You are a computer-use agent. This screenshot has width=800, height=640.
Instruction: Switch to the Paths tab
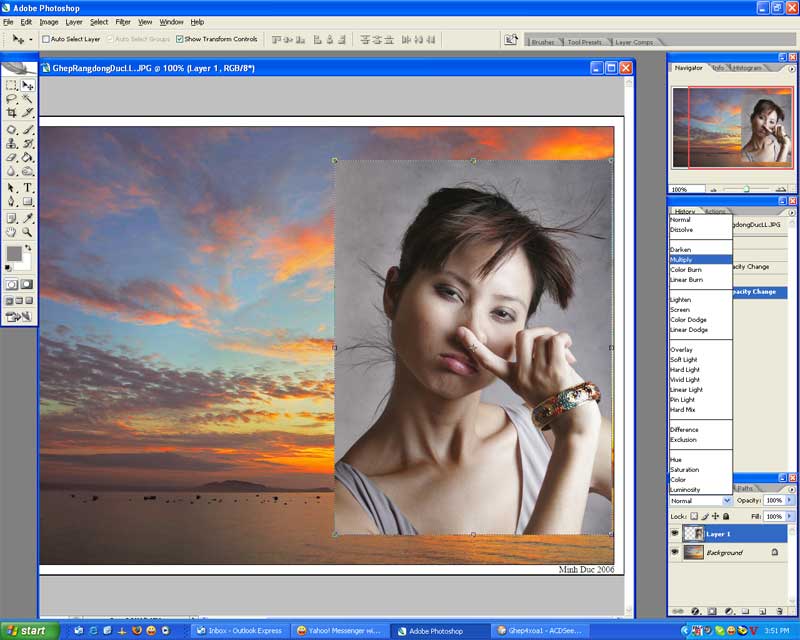click(x=744, y=488)
